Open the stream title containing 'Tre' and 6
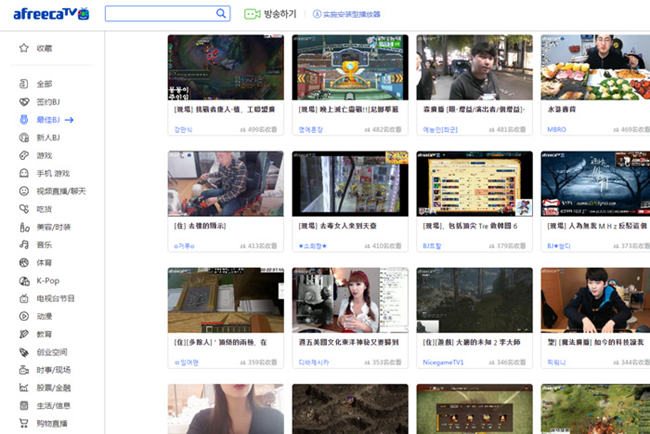 tap(470, 226)
